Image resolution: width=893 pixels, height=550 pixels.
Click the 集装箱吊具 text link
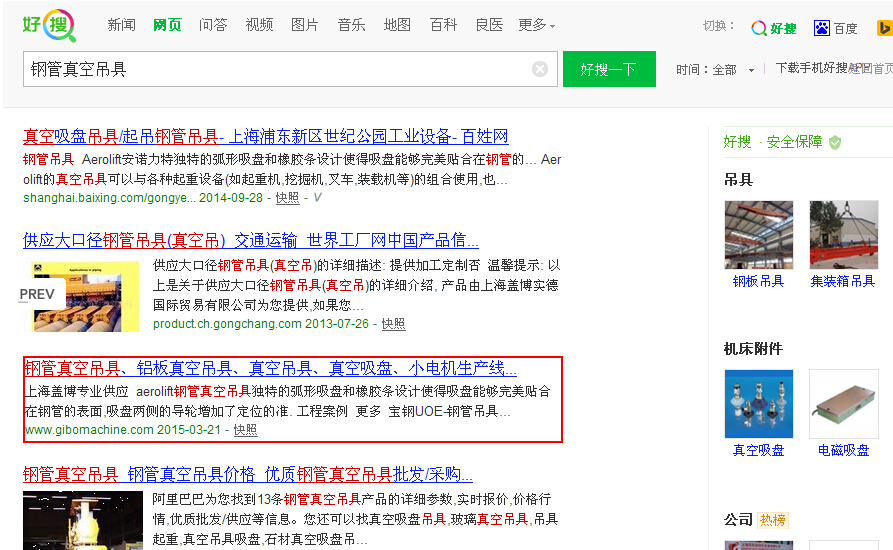(x=843, y=281)
